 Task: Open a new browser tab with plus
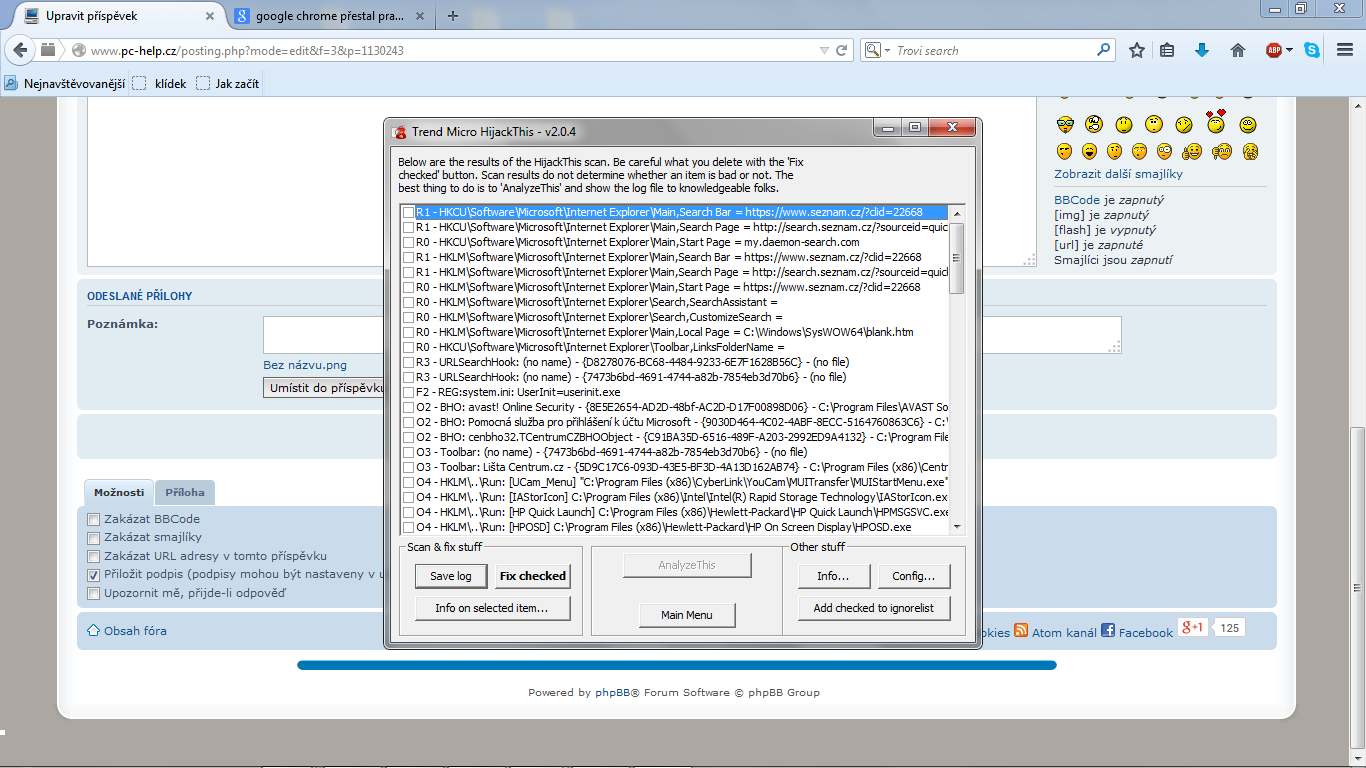click(x=453, y=16)
